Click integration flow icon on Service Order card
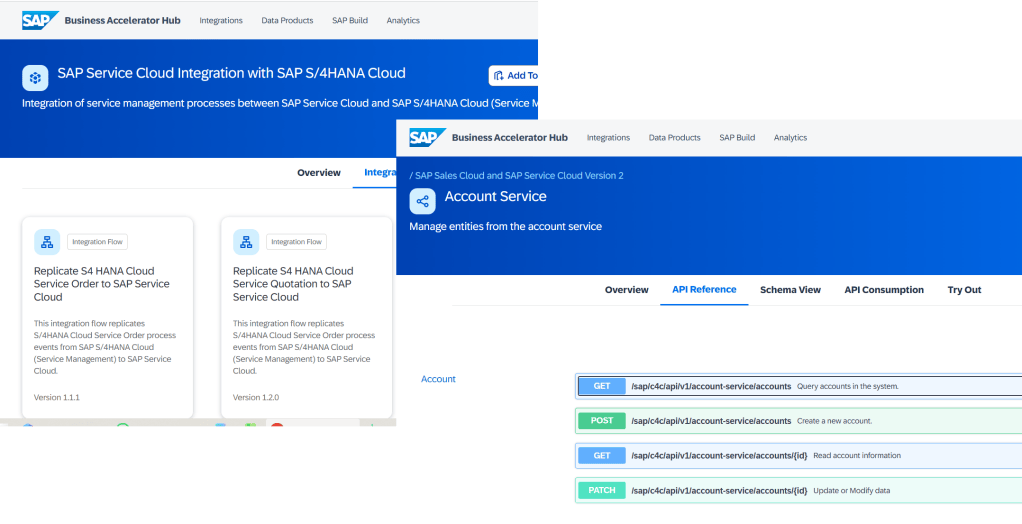The image size is (1022, 524). [47, 242]
